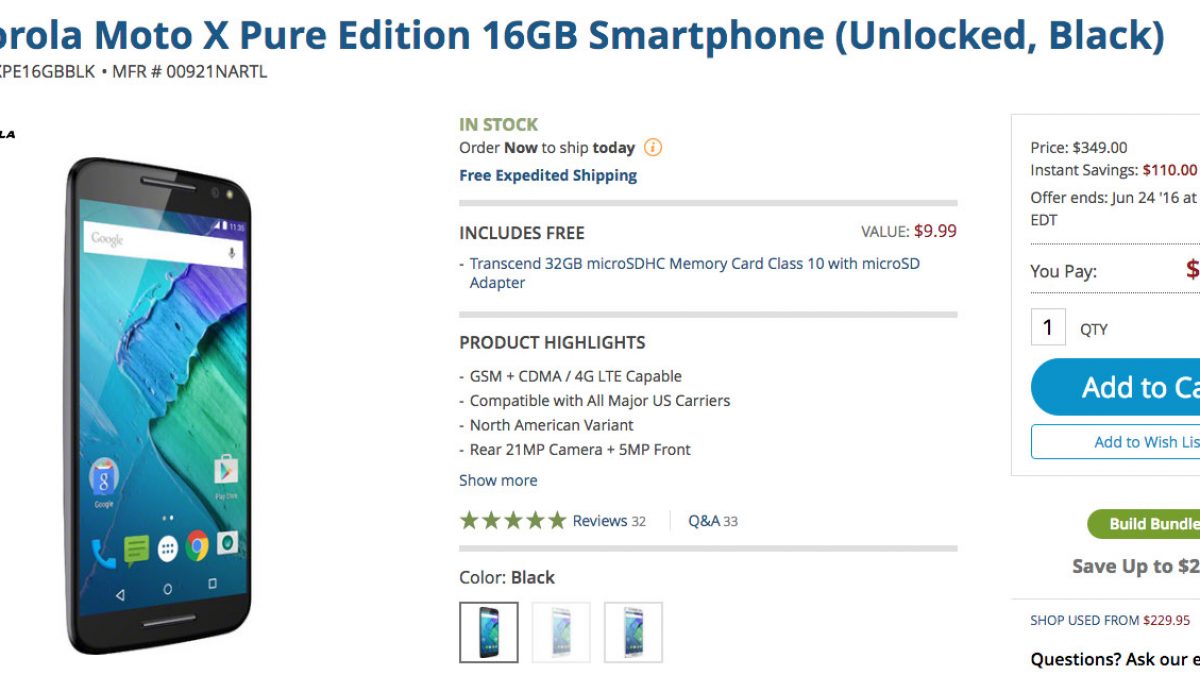Expand product highlights with 'Show more'
Viewport: 1200px width, 675px height.
(x=498, y=480)
